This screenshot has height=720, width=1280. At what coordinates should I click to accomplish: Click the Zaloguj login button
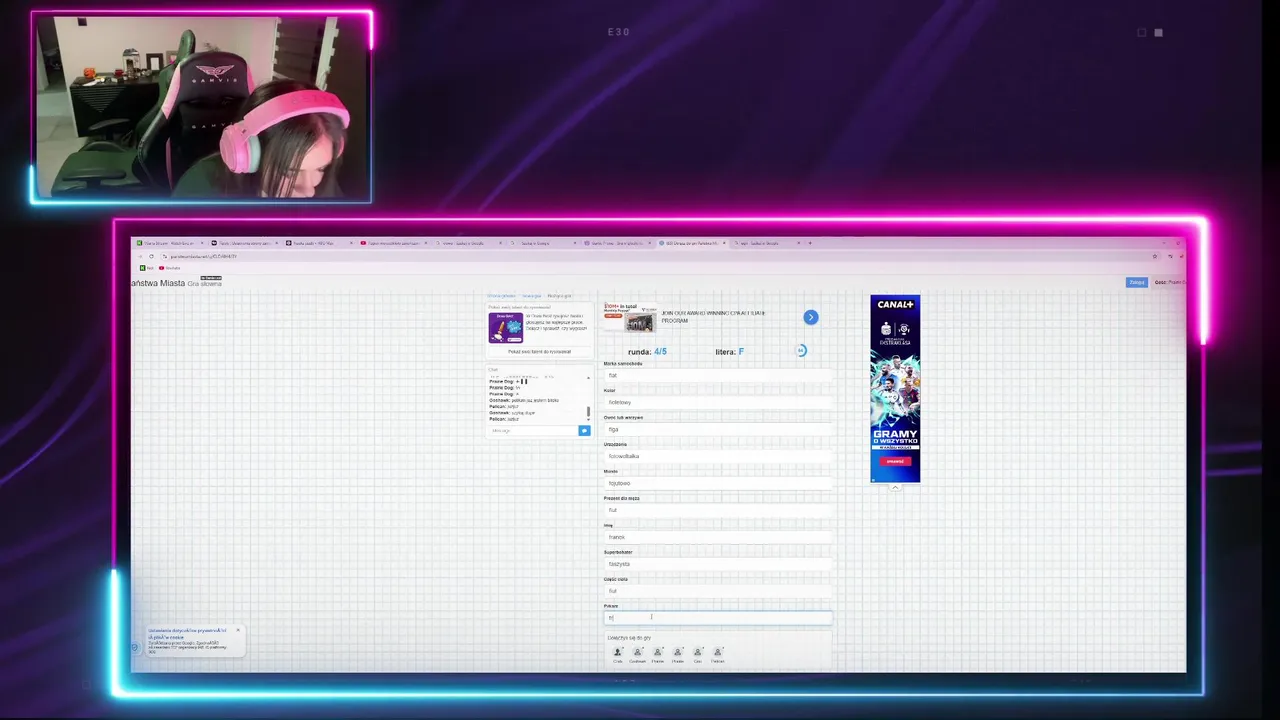point(1137,282)
